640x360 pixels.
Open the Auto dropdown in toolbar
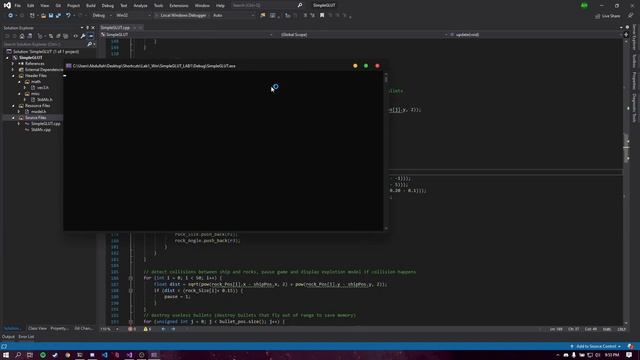point(233,16)
